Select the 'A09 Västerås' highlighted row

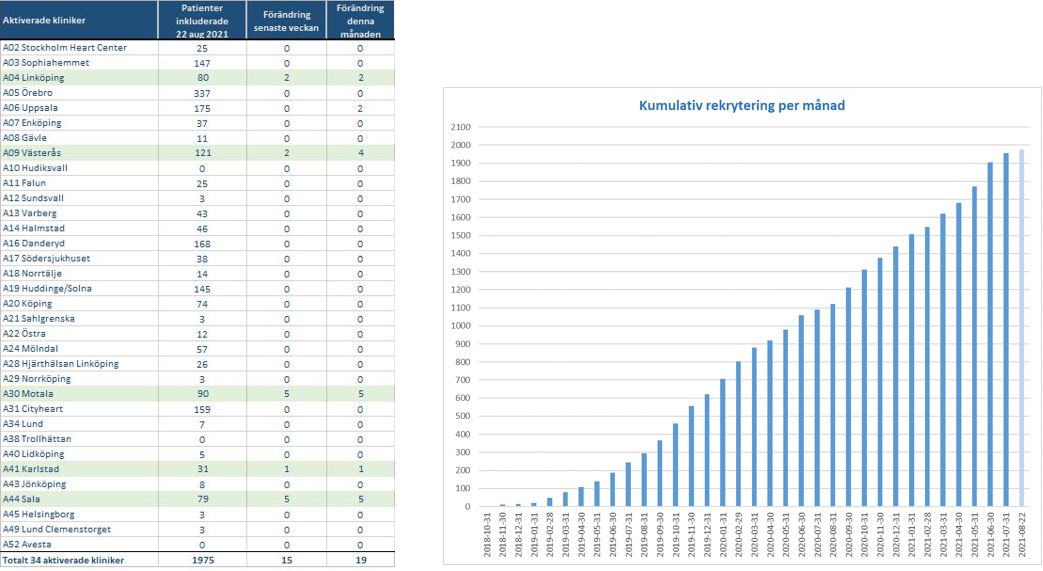point(197,153)
